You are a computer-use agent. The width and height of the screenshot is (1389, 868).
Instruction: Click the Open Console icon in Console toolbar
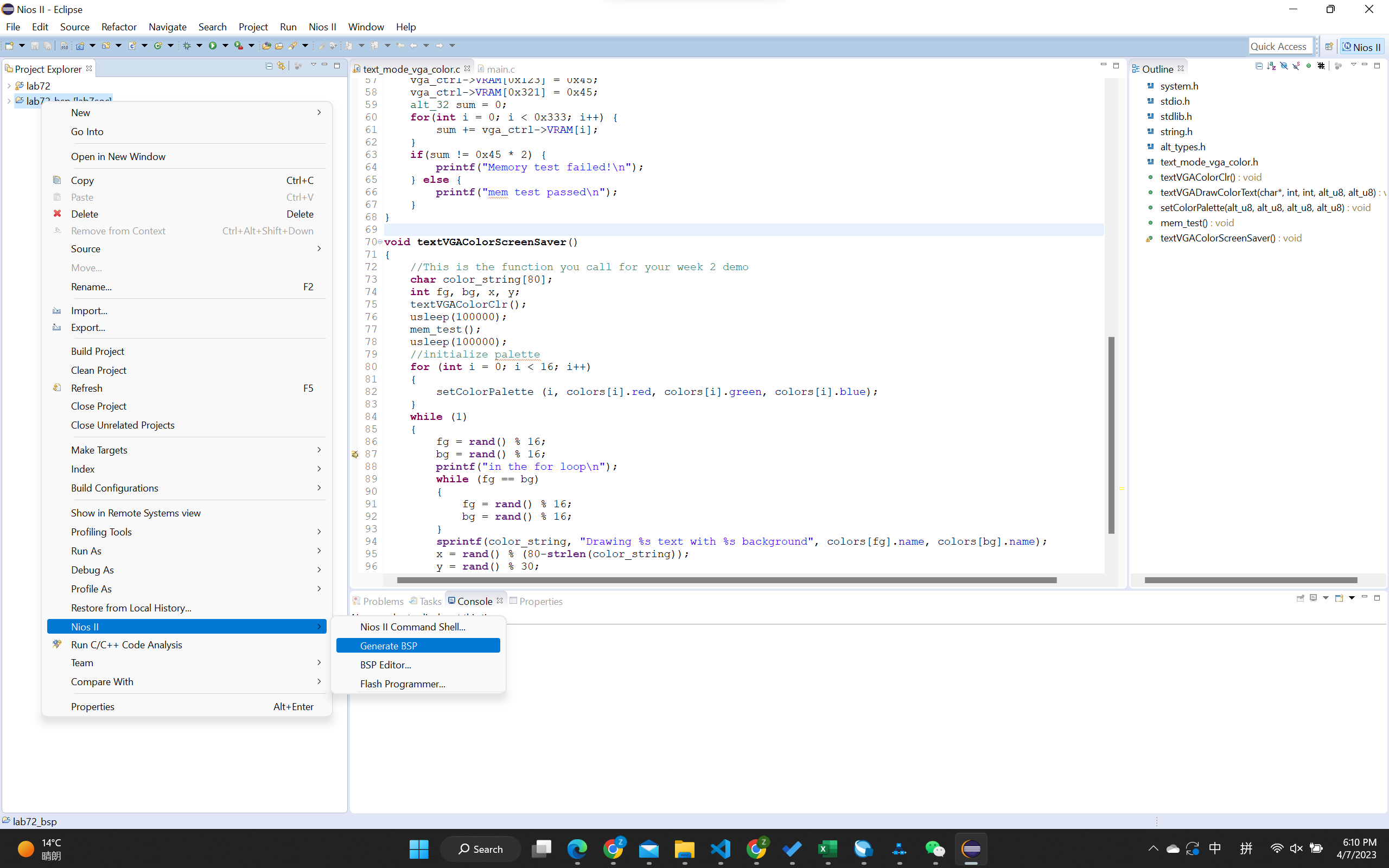[x=1339, y=598]
